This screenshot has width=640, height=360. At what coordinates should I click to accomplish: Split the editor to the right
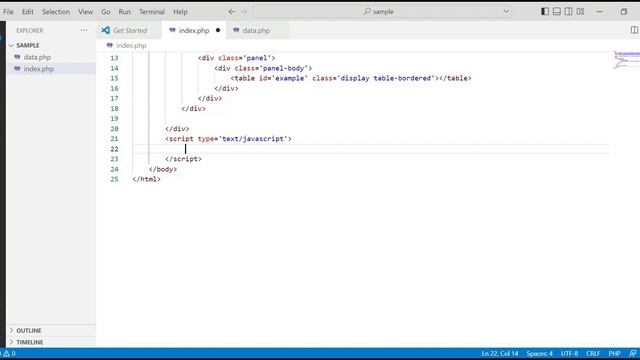(x=634, y=30)
